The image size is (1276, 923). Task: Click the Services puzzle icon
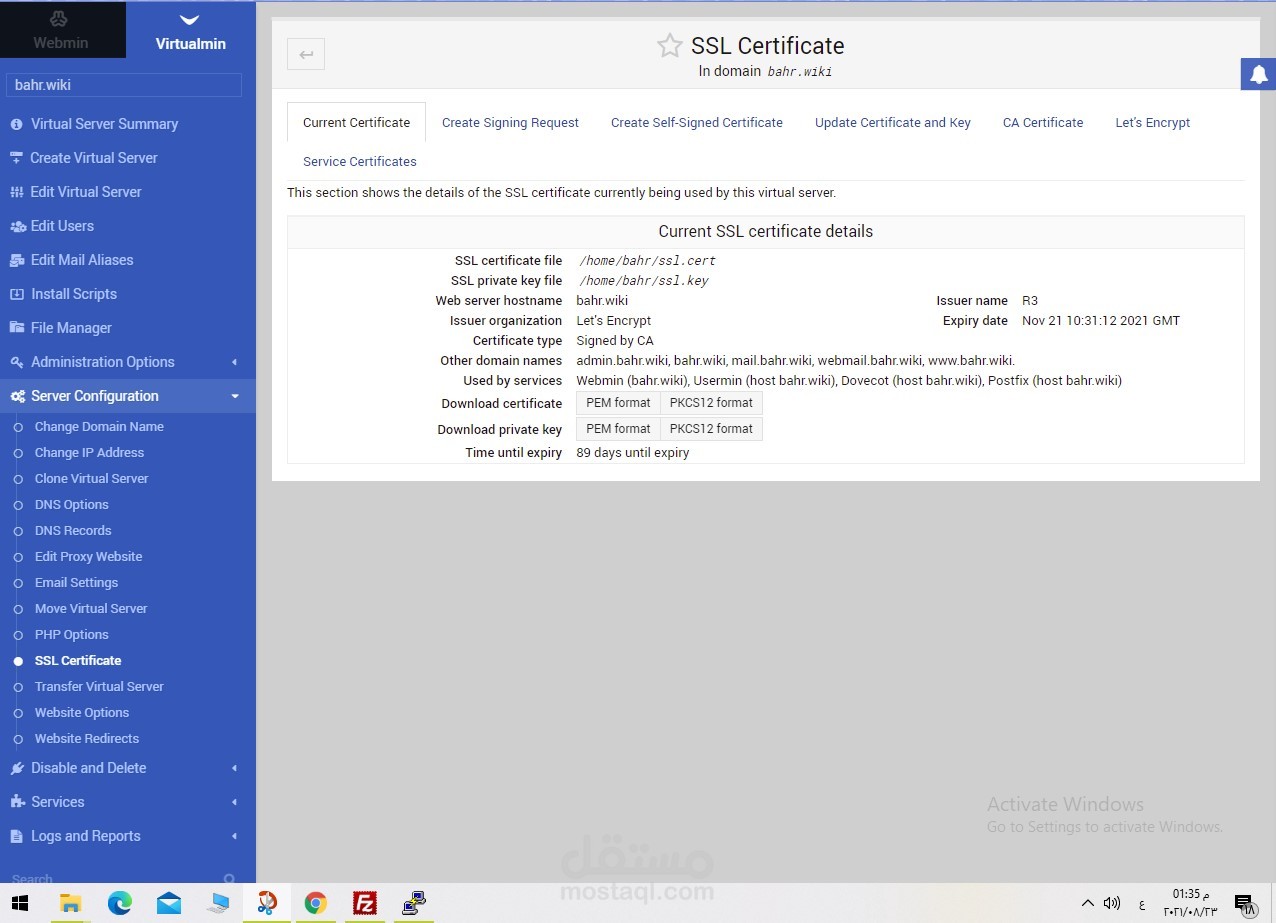[16, 802]
